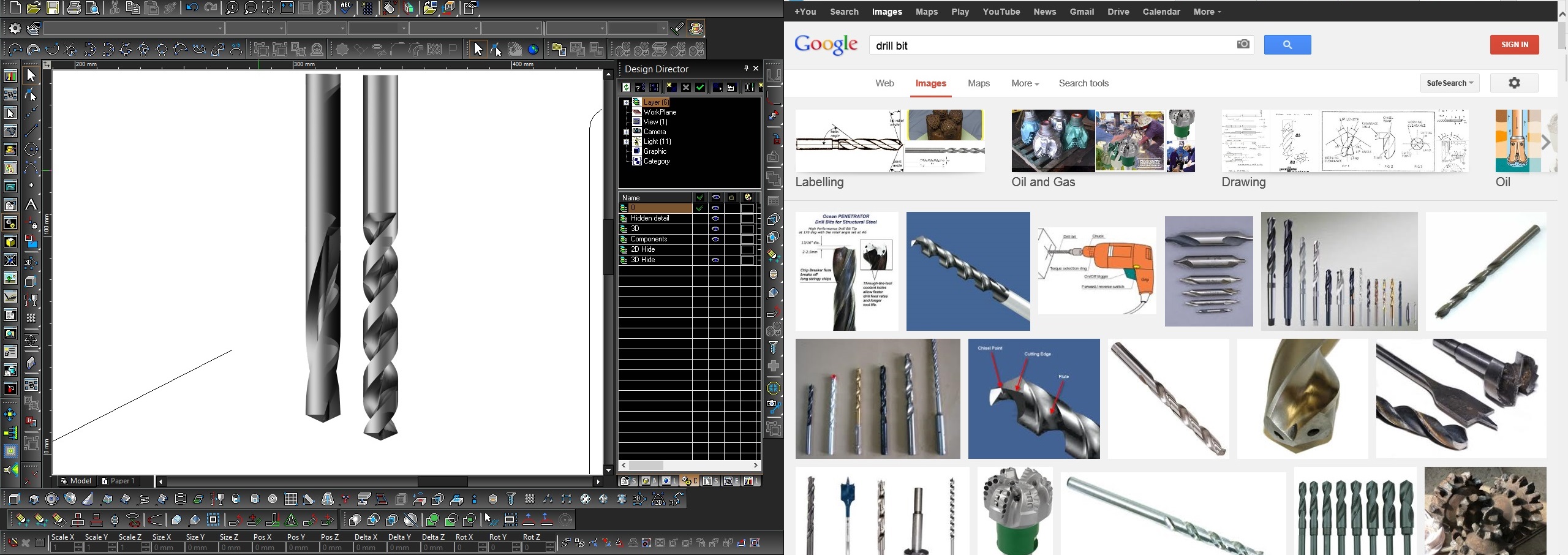1568x555 pixels.
Task: Open the Drive link in top bar
Action: tap(1118, 12)
